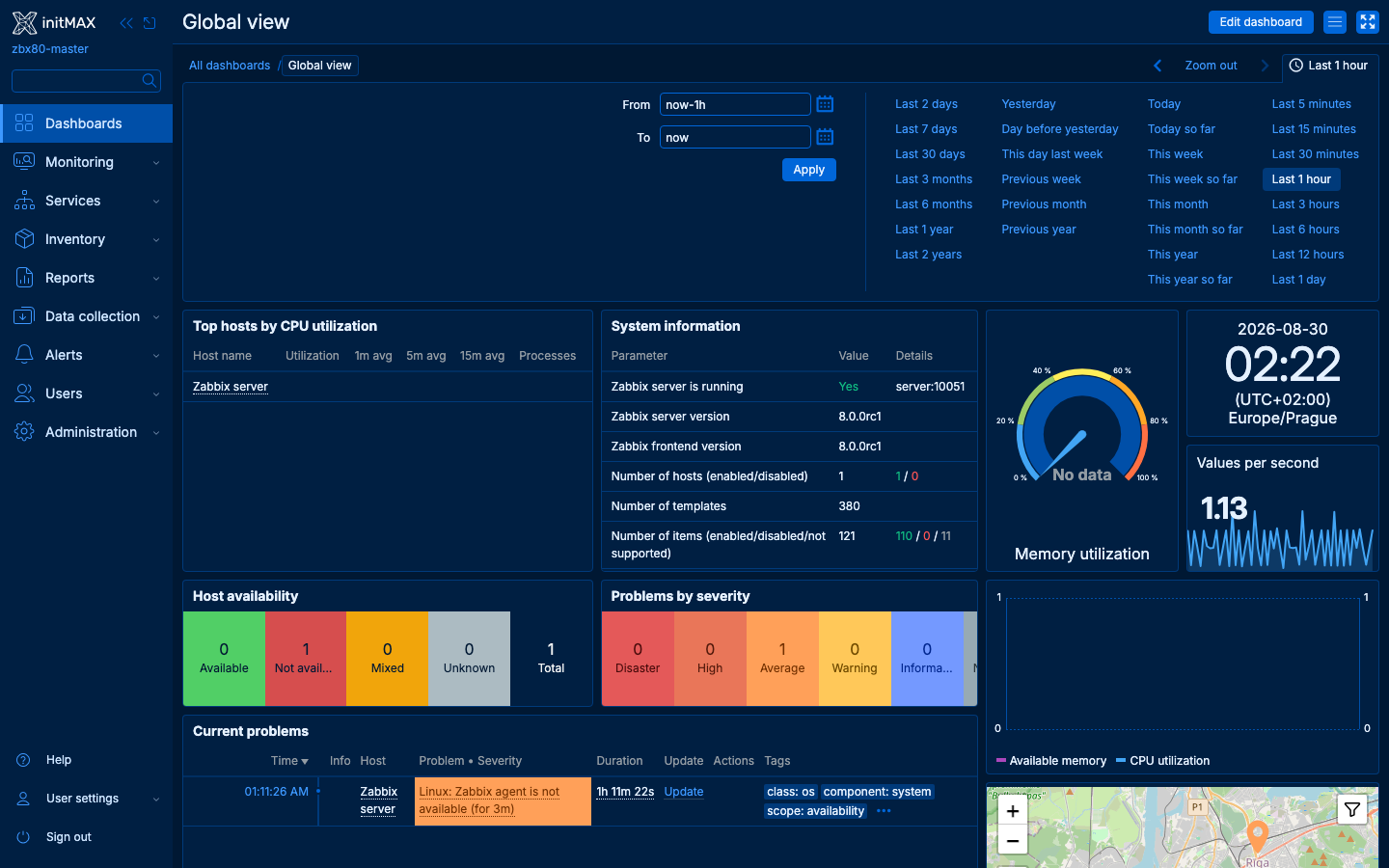Expand the Monitoring menu chevron
The width and height of the screenshot is (1389, 868).
pyautogui.click(x=156, y=163)
